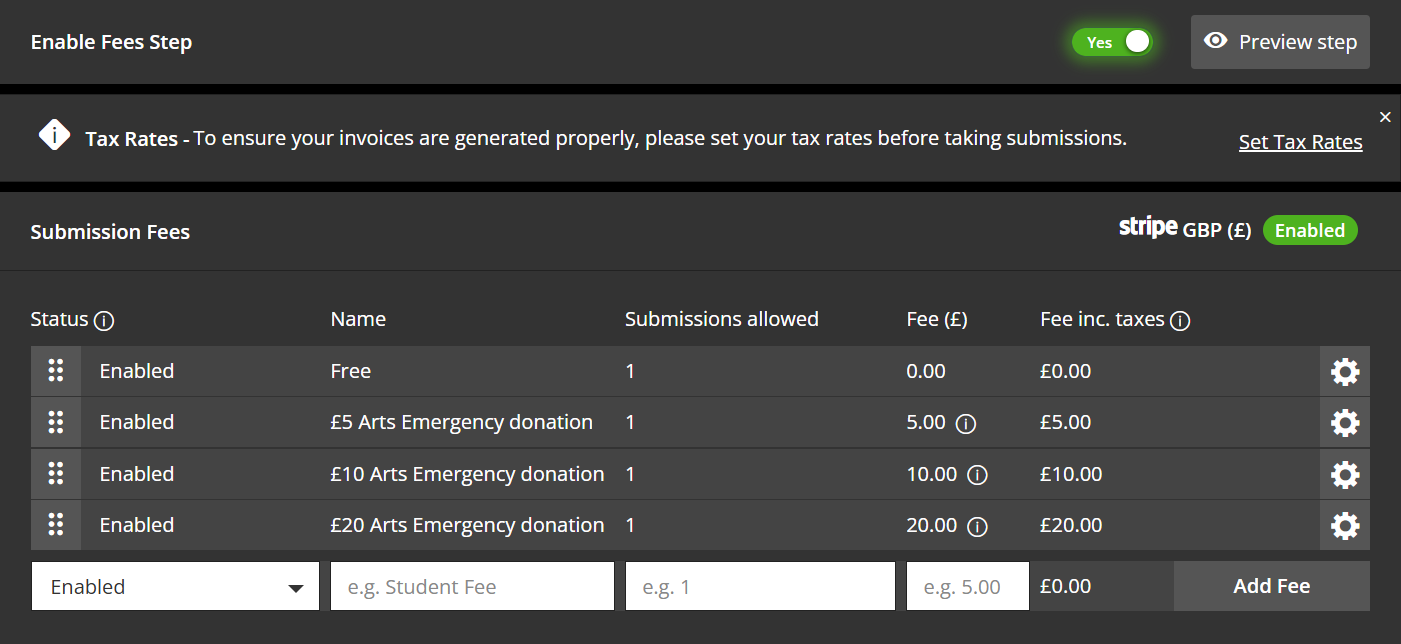Open gear settings for £5 donation row

tap(1345, 423)
